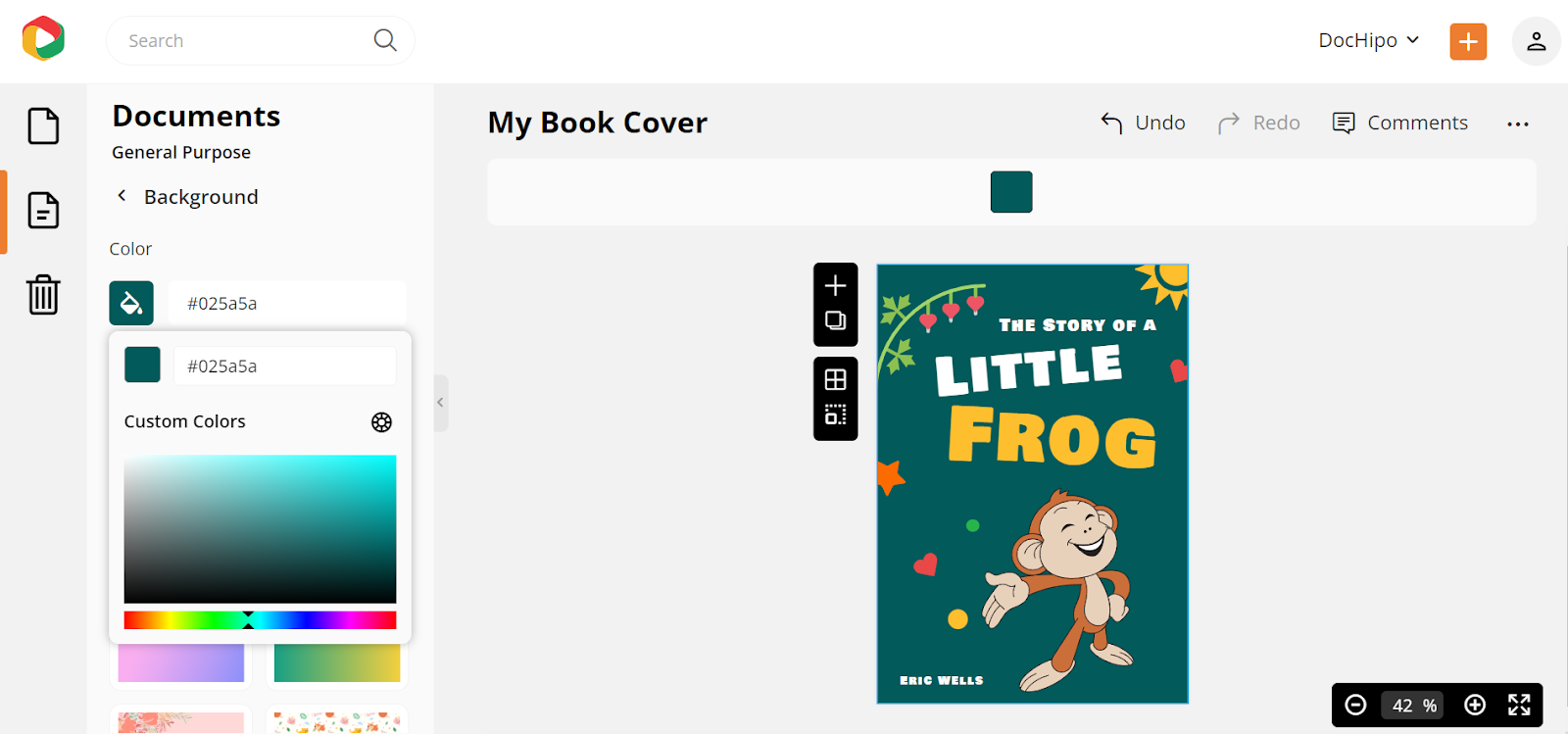
Task: Add a new page with plus icon
Action: (835, 285)
